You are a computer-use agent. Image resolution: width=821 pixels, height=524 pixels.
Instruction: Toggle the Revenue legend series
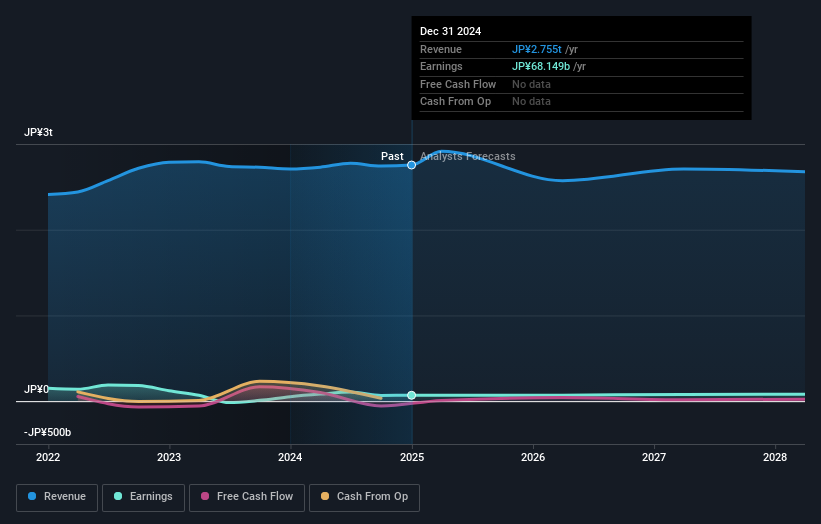[x=57, y=497]
